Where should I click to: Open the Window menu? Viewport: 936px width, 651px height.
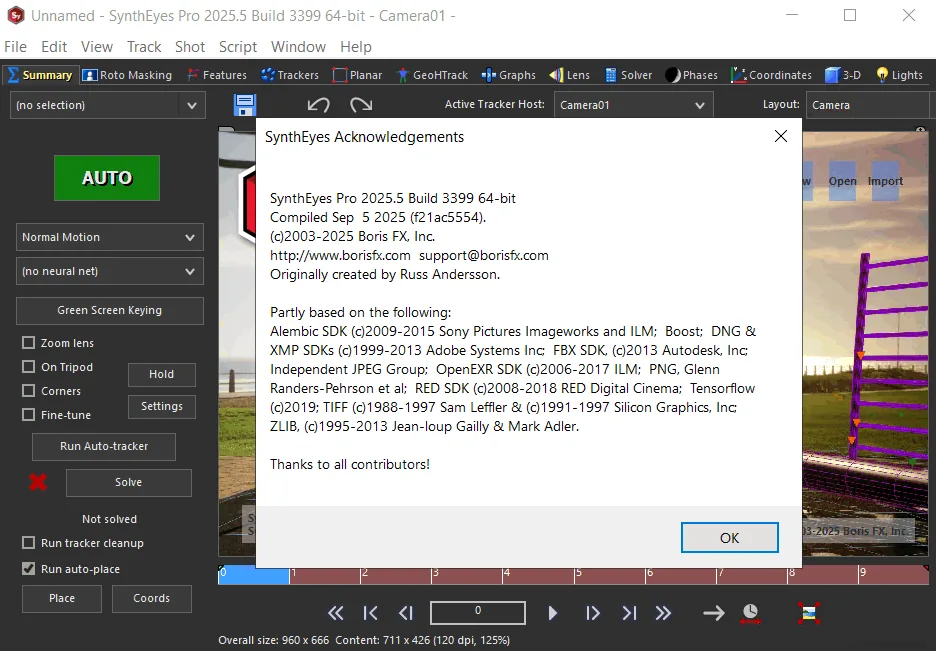[298, 47]
